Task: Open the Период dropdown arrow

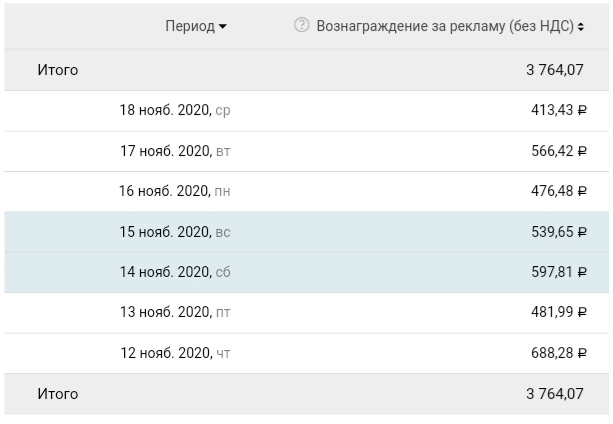Action: [222, 27]
